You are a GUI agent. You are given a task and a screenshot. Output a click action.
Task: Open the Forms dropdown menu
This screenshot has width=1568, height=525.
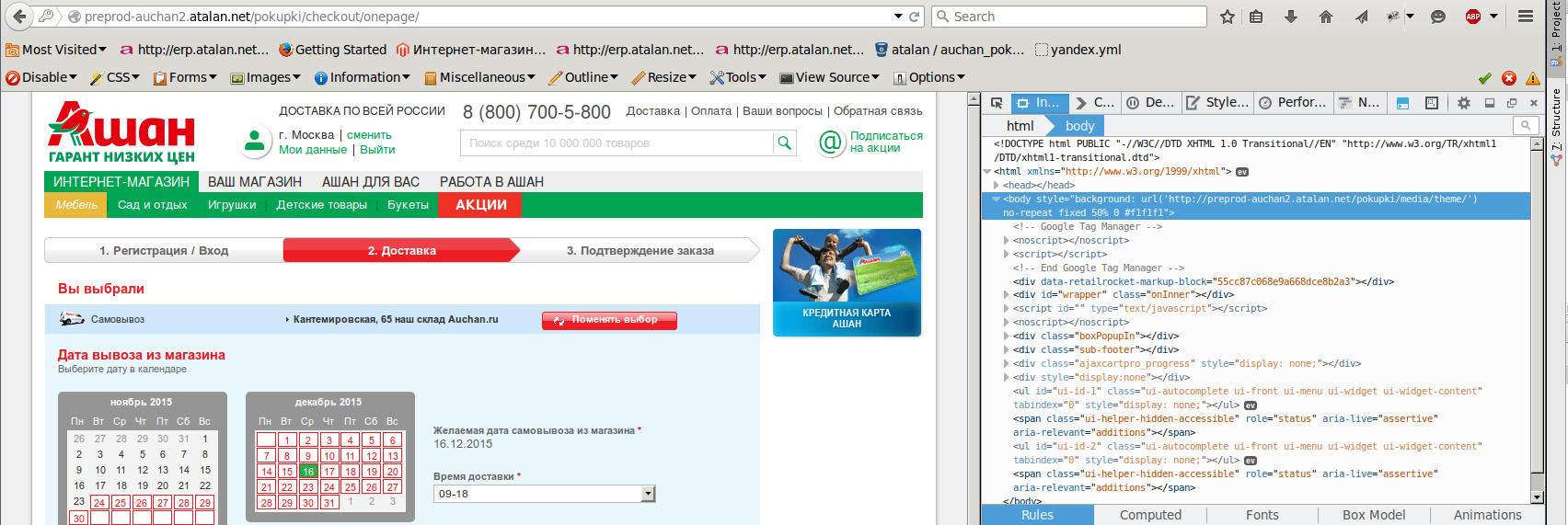(185, 77)
